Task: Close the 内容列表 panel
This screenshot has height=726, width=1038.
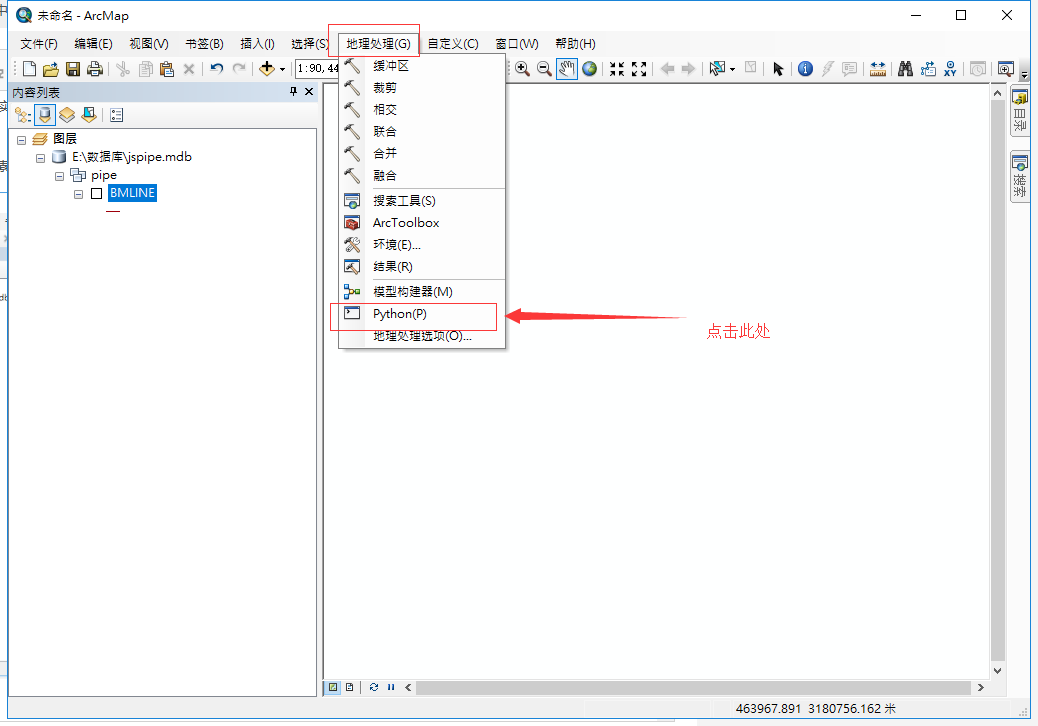Action: click(308, 91)
